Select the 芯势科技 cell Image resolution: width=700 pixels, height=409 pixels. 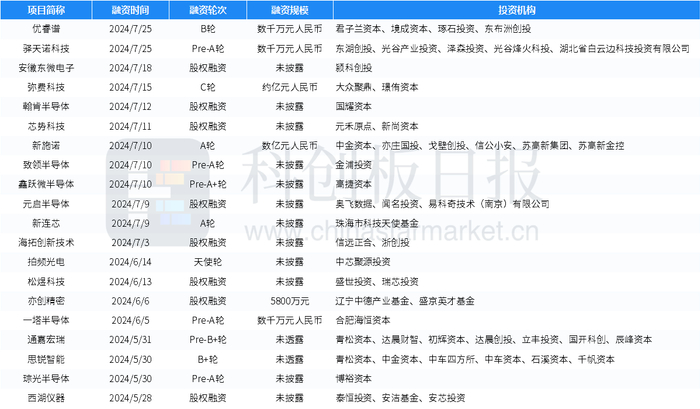pyautogui.click(x=46, y=126)
